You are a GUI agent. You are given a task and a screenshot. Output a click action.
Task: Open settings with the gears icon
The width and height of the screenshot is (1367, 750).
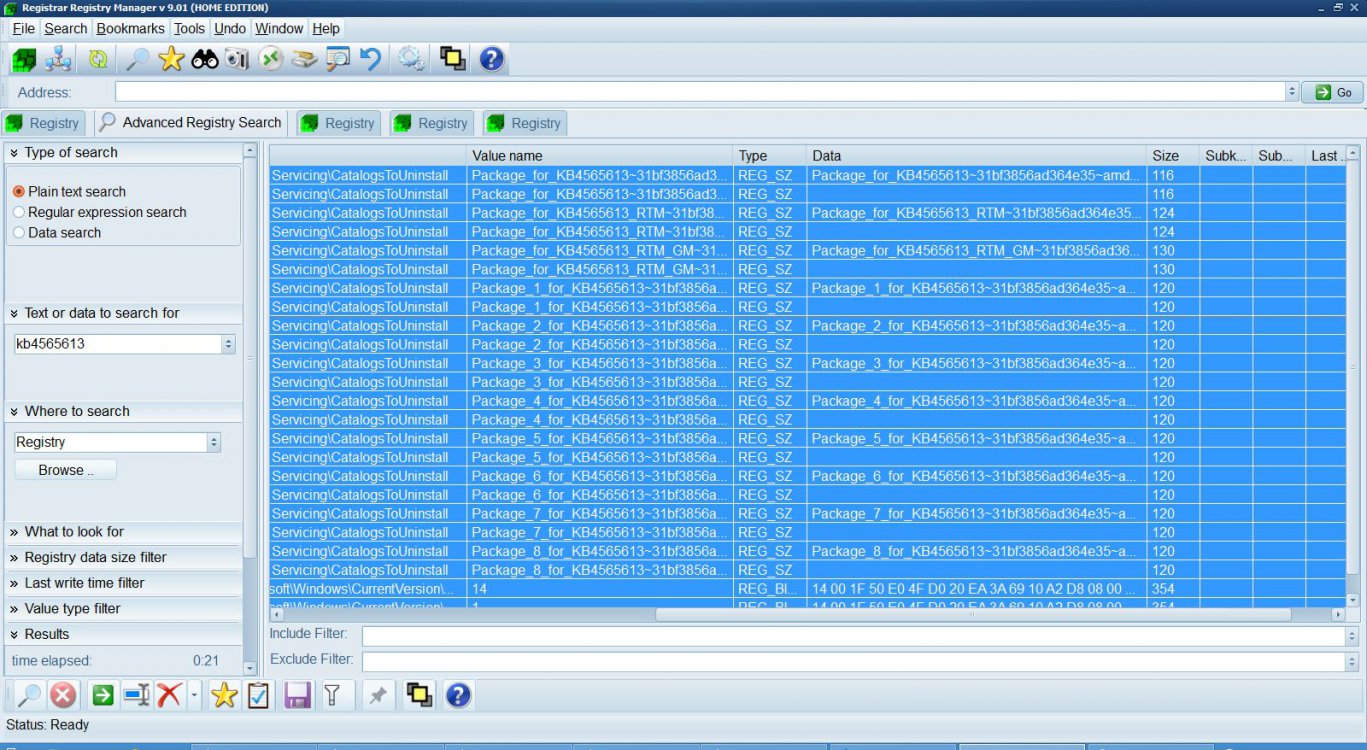coord(411,59)
